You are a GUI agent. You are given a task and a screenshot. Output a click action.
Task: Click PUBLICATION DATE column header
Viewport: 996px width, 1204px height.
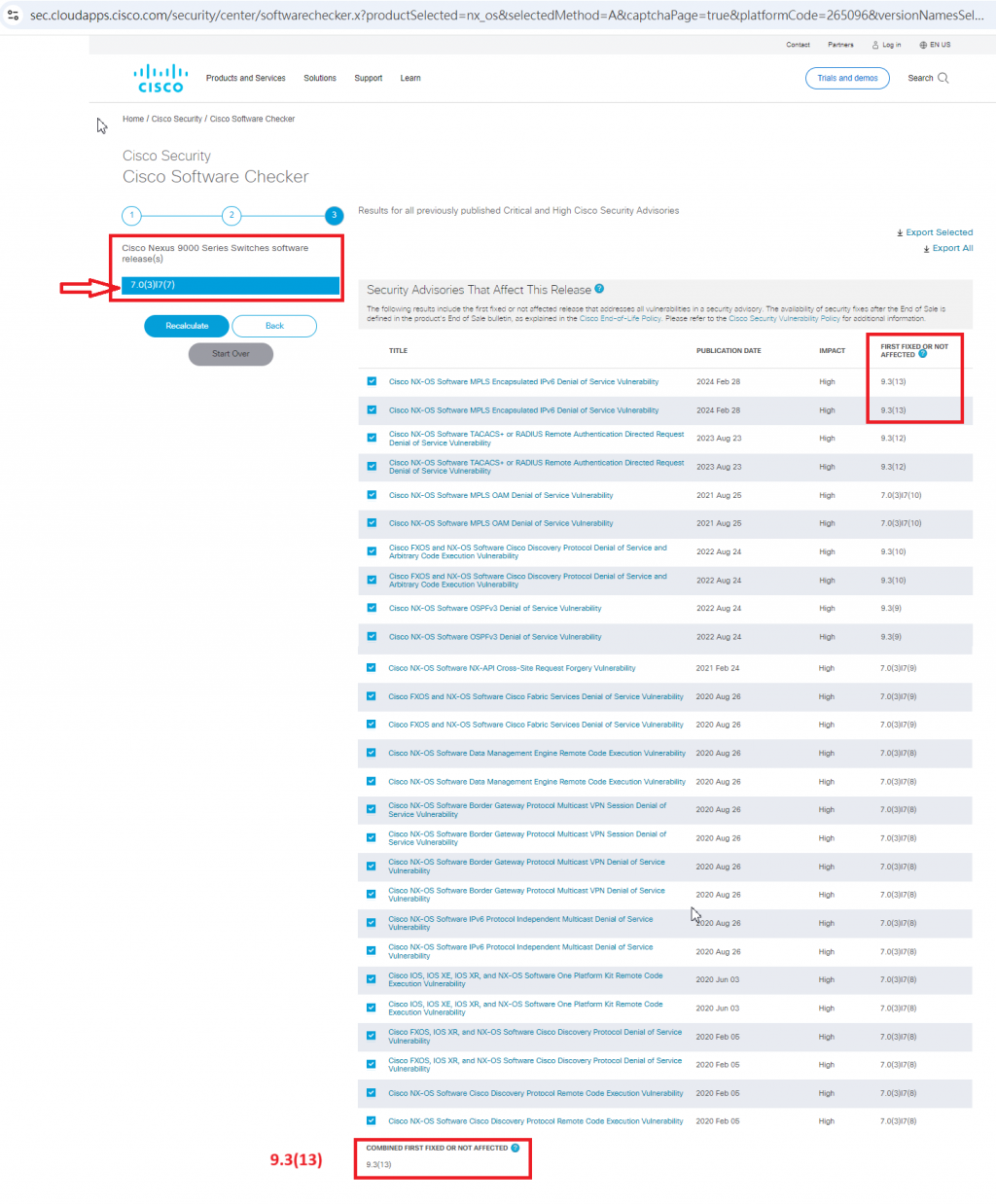click(x=729, y=350)
